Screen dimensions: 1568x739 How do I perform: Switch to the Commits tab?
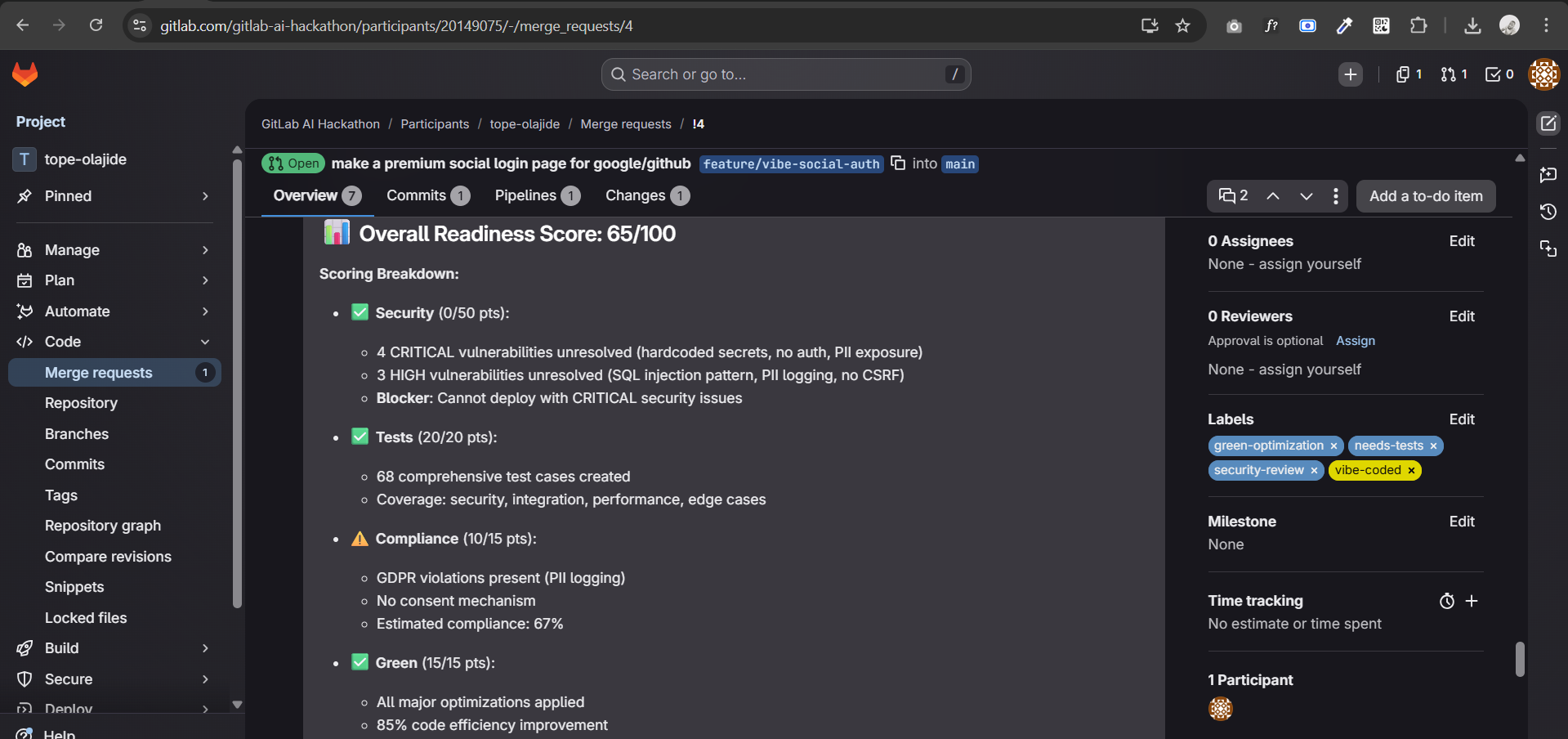[x=428, y=196]
